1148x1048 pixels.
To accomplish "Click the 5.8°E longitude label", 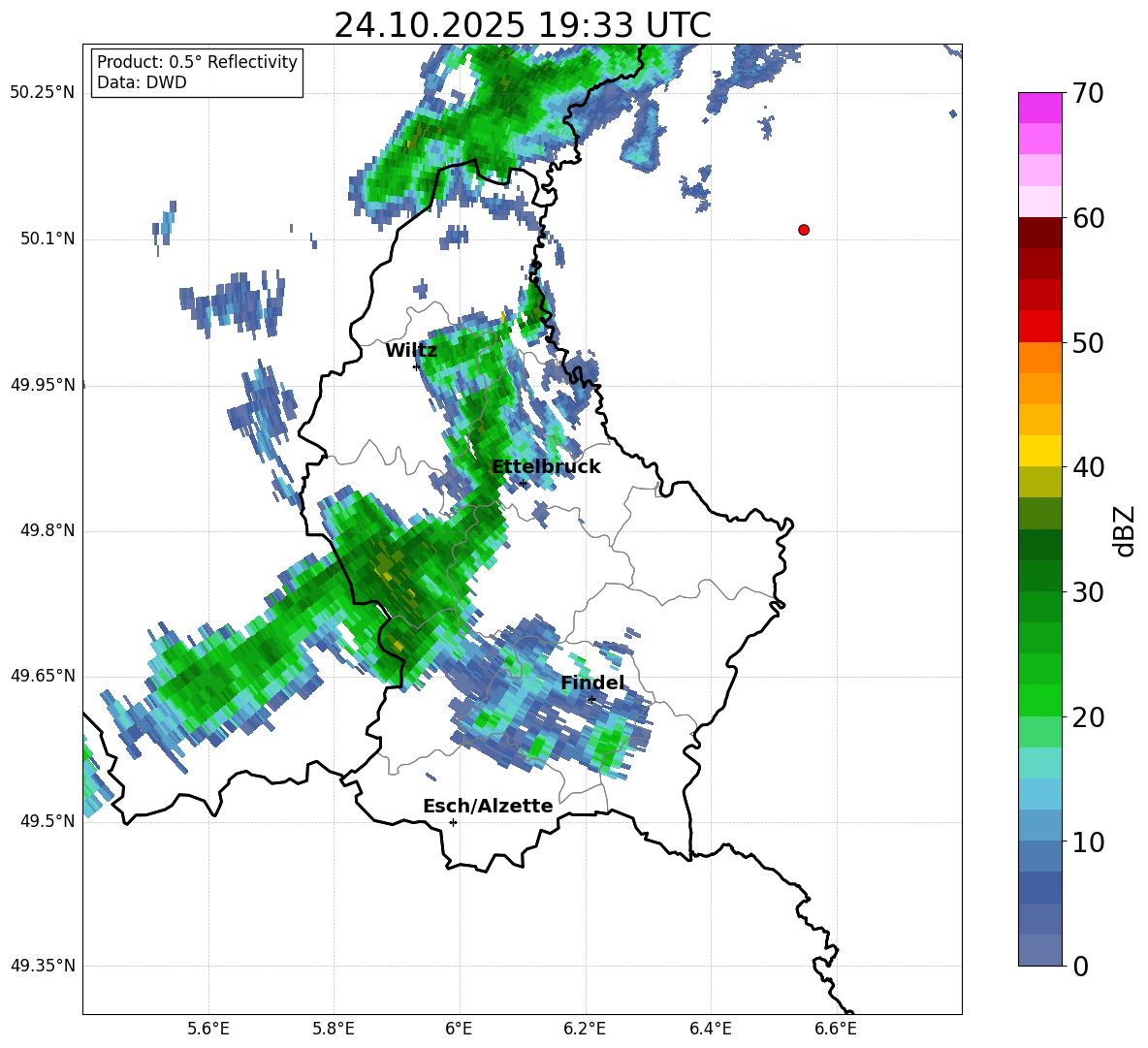I will coord(334,1029).
